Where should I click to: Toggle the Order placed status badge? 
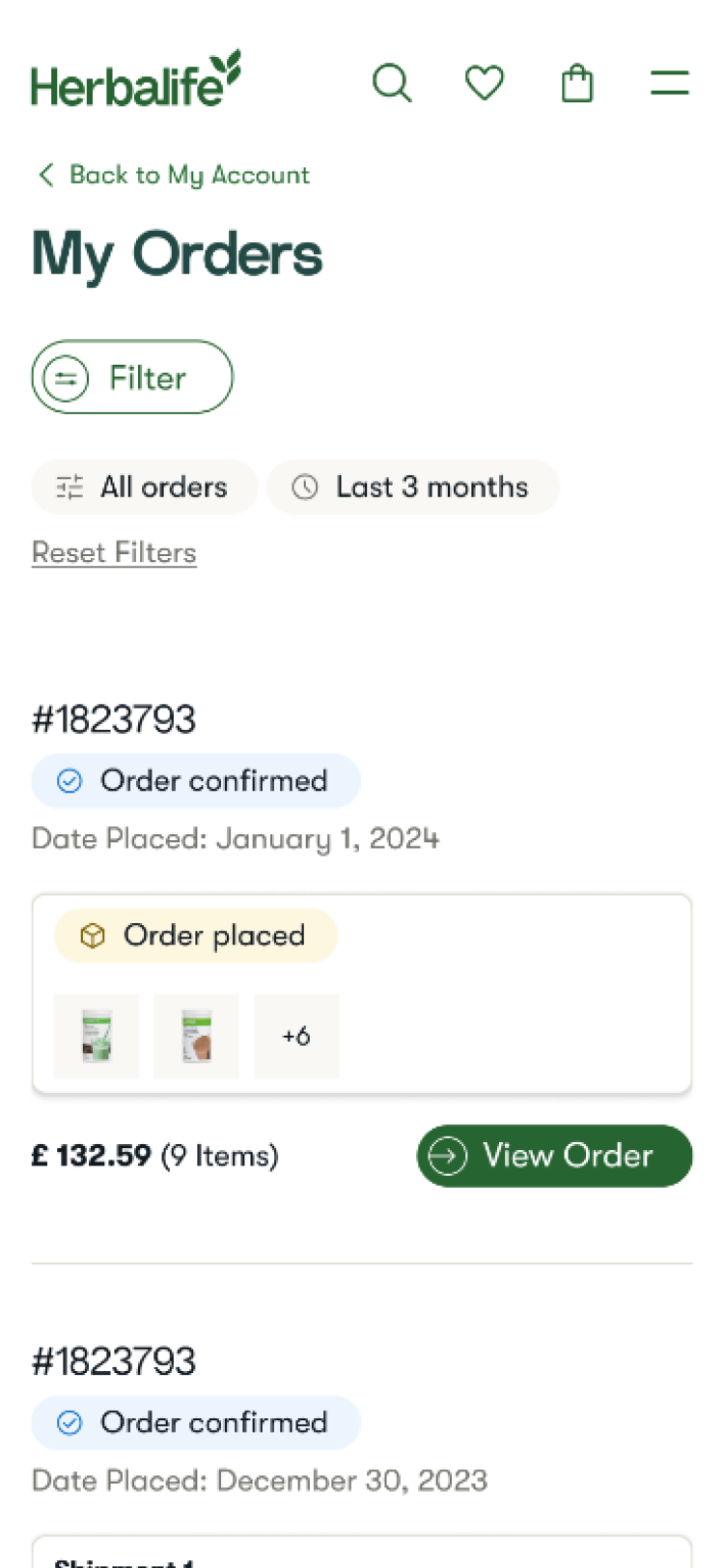pos(195,935)
